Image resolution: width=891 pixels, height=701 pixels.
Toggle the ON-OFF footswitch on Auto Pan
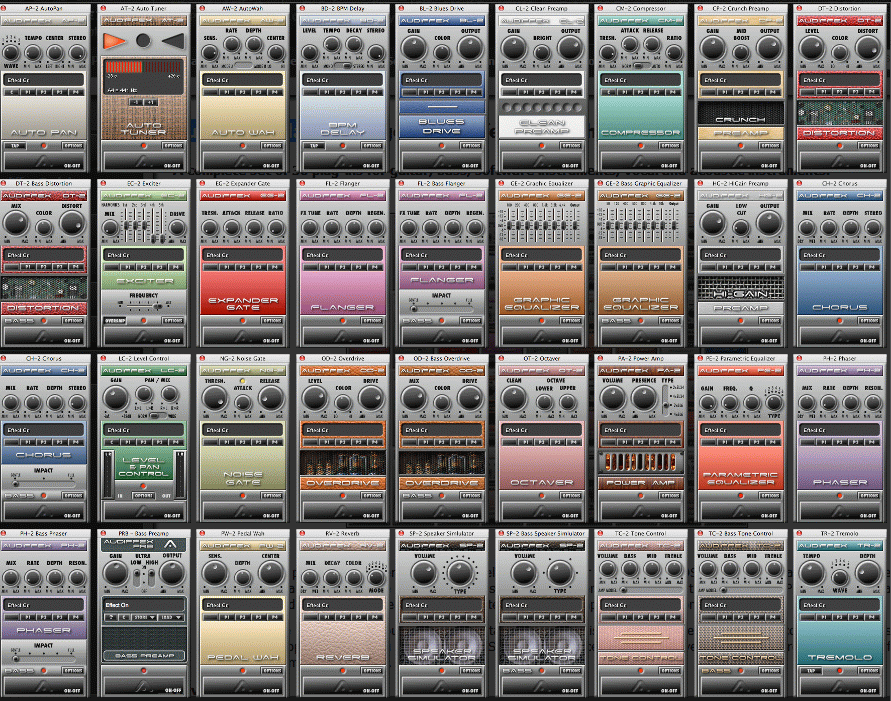[x=44, y=162]
